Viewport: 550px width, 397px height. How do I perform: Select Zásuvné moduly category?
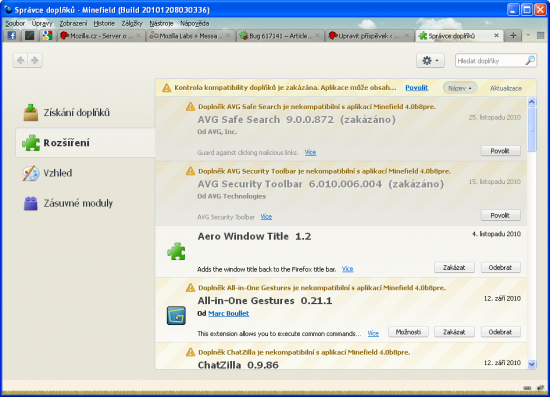(x=85, y=203)
